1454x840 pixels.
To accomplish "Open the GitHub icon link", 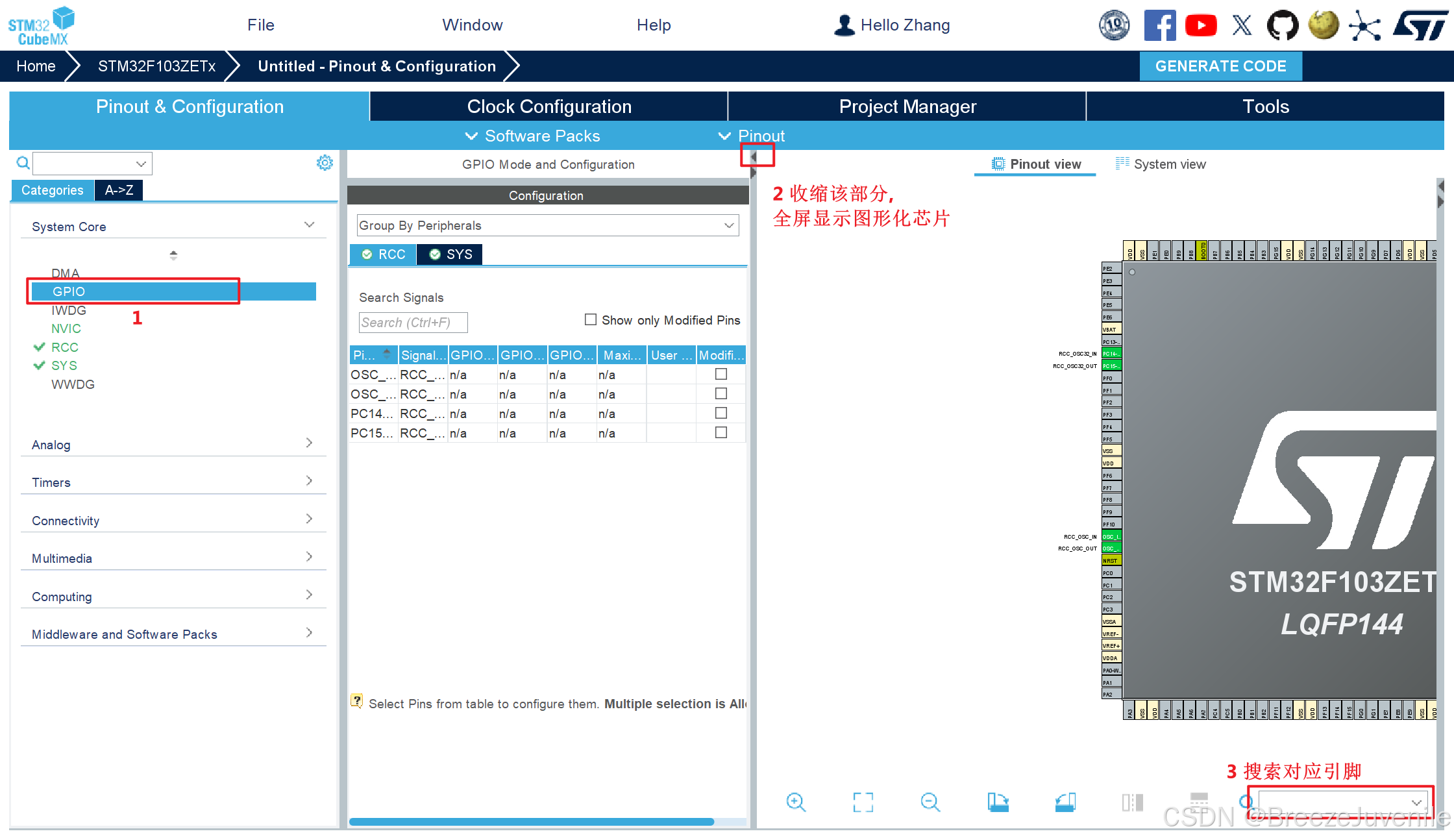I will pyautogui.click(x=1283, y=25).
